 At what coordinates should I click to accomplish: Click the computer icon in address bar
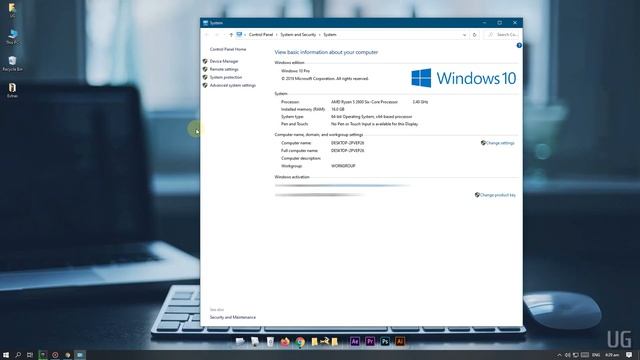click(239, 35)
